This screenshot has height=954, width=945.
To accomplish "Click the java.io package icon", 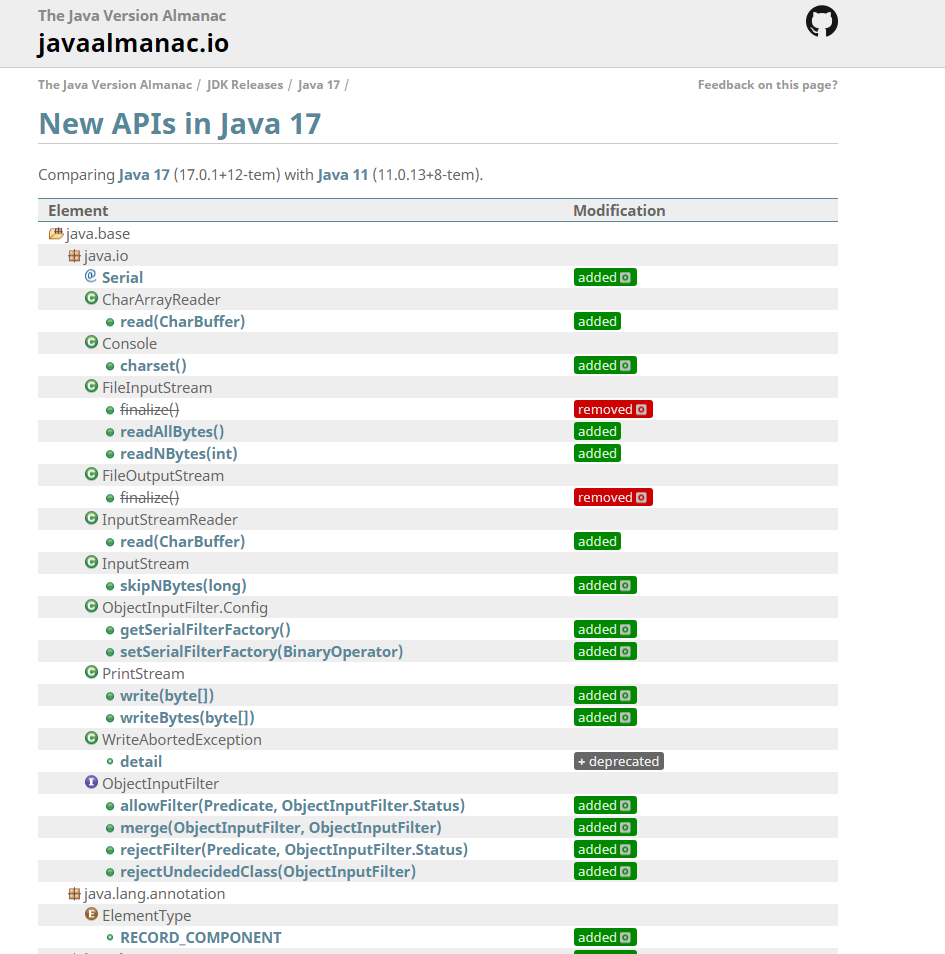I will 74,256.
